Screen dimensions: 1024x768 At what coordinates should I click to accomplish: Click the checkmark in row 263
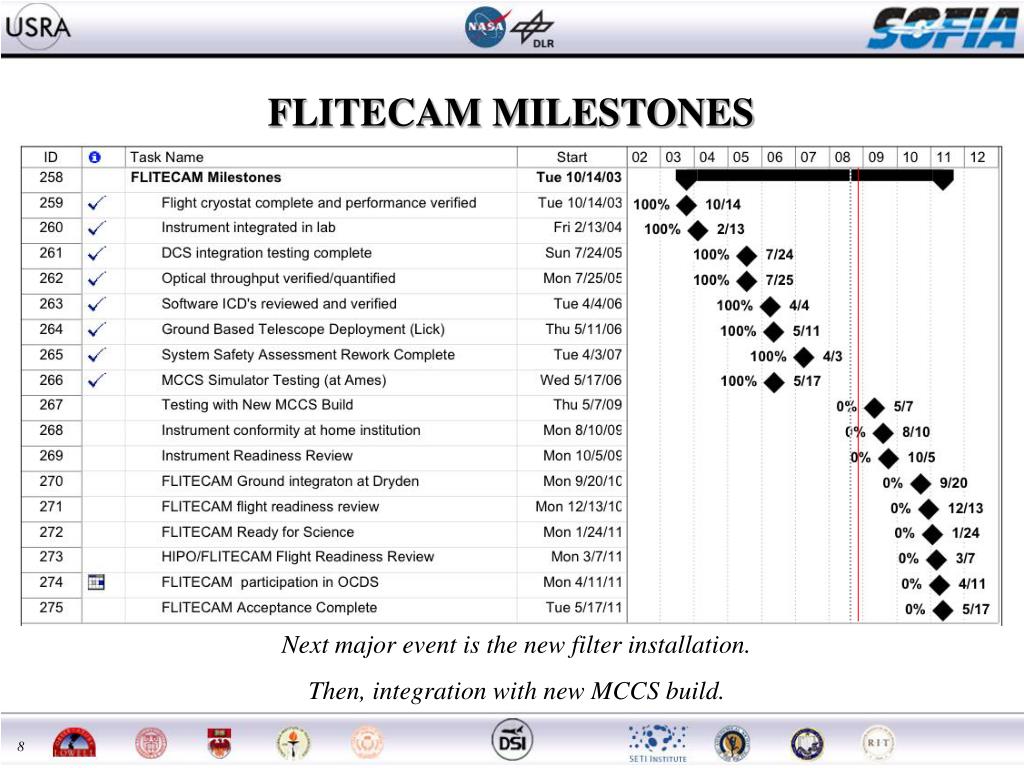pos(97,304)
